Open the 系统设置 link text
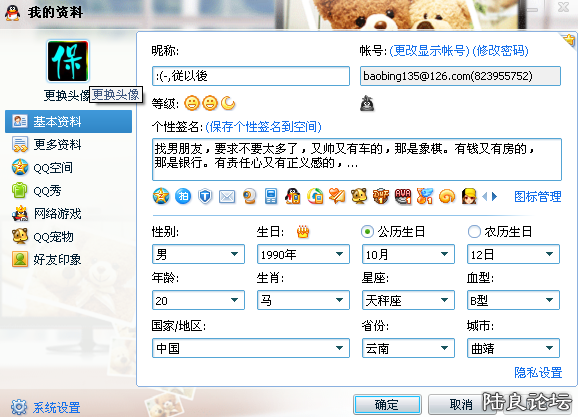Screen dimensions: 578x417 (x=57, y=407)
